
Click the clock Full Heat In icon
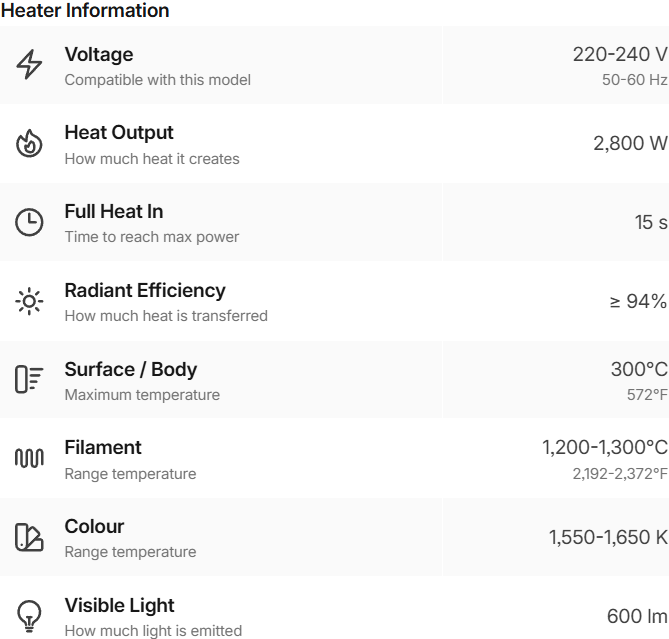(30, 222)
